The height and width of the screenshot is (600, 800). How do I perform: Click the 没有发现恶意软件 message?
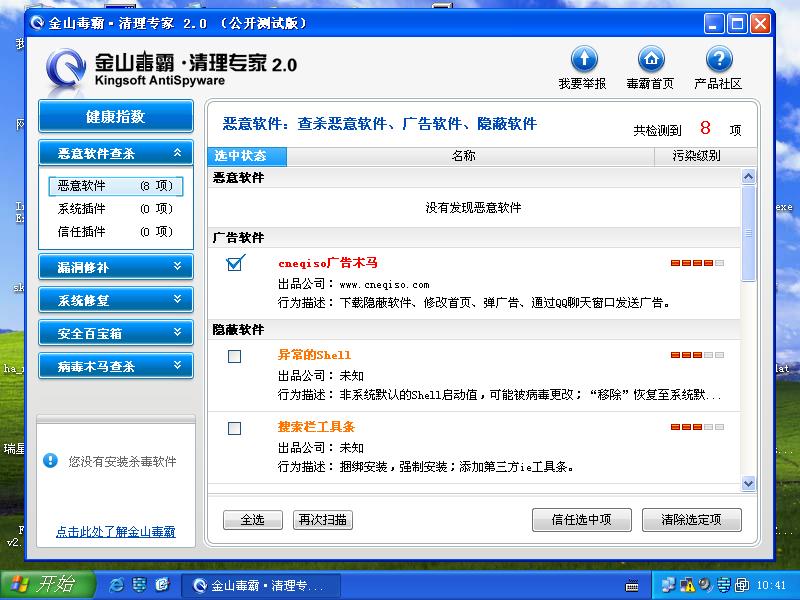click(473, 208)
